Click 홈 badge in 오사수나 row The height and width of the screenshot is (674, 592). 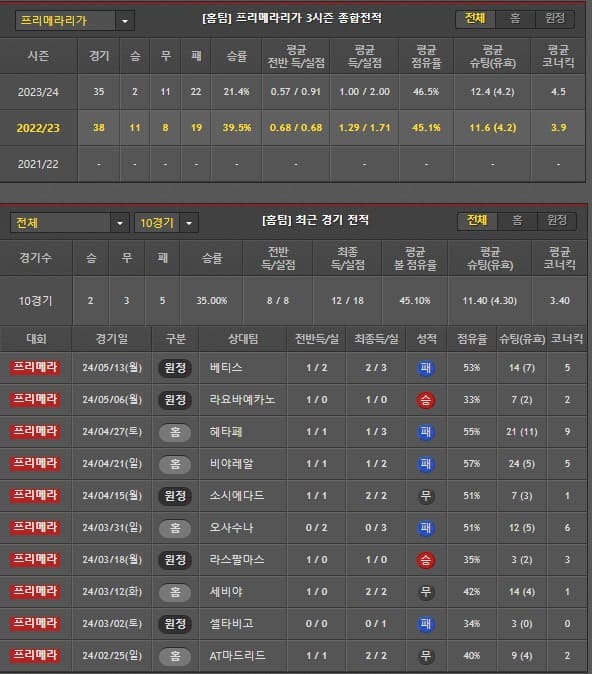point(175,528)
